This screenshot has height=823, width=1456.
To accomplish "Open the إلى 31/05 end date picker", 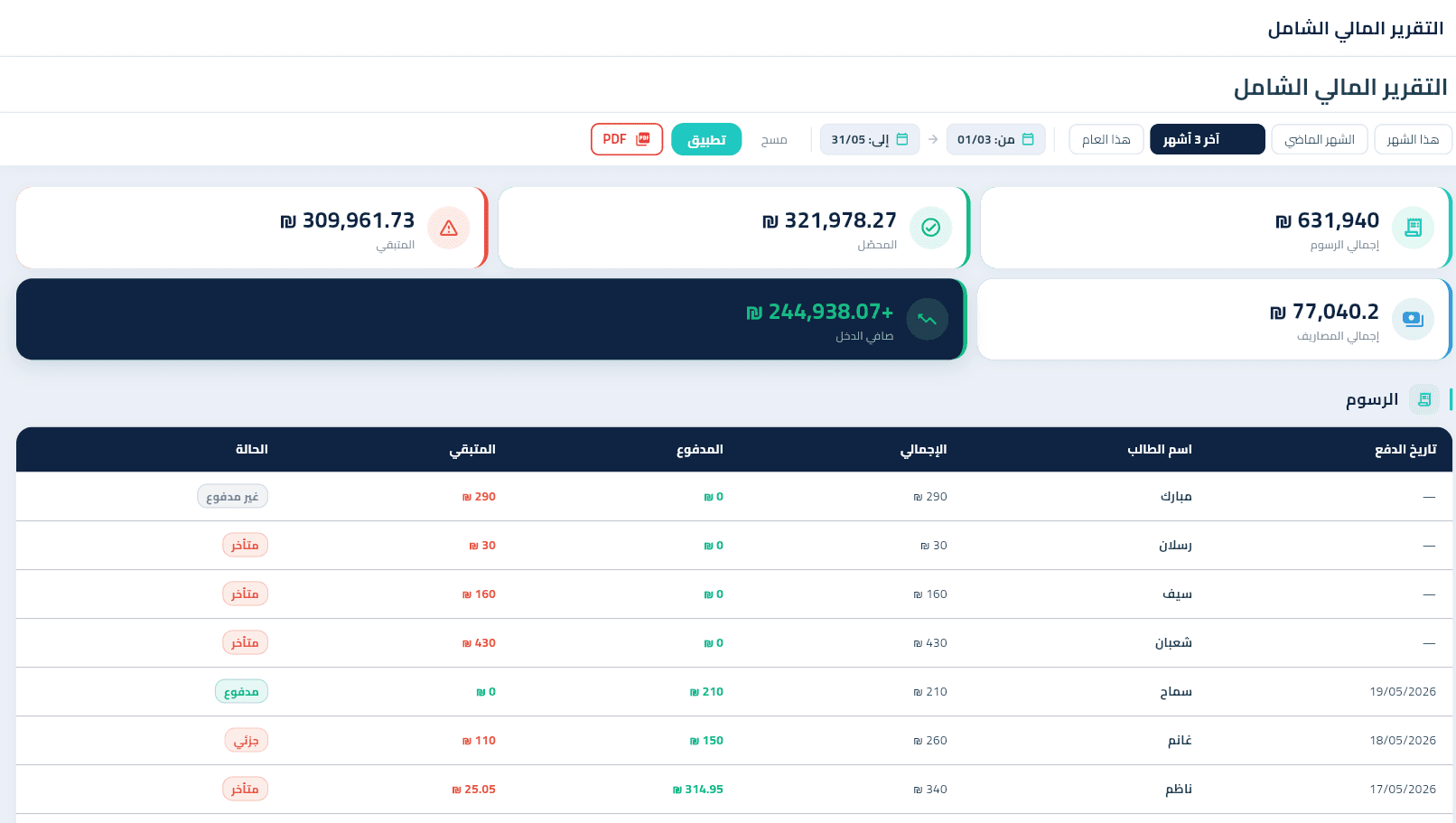I will [870, 139].
